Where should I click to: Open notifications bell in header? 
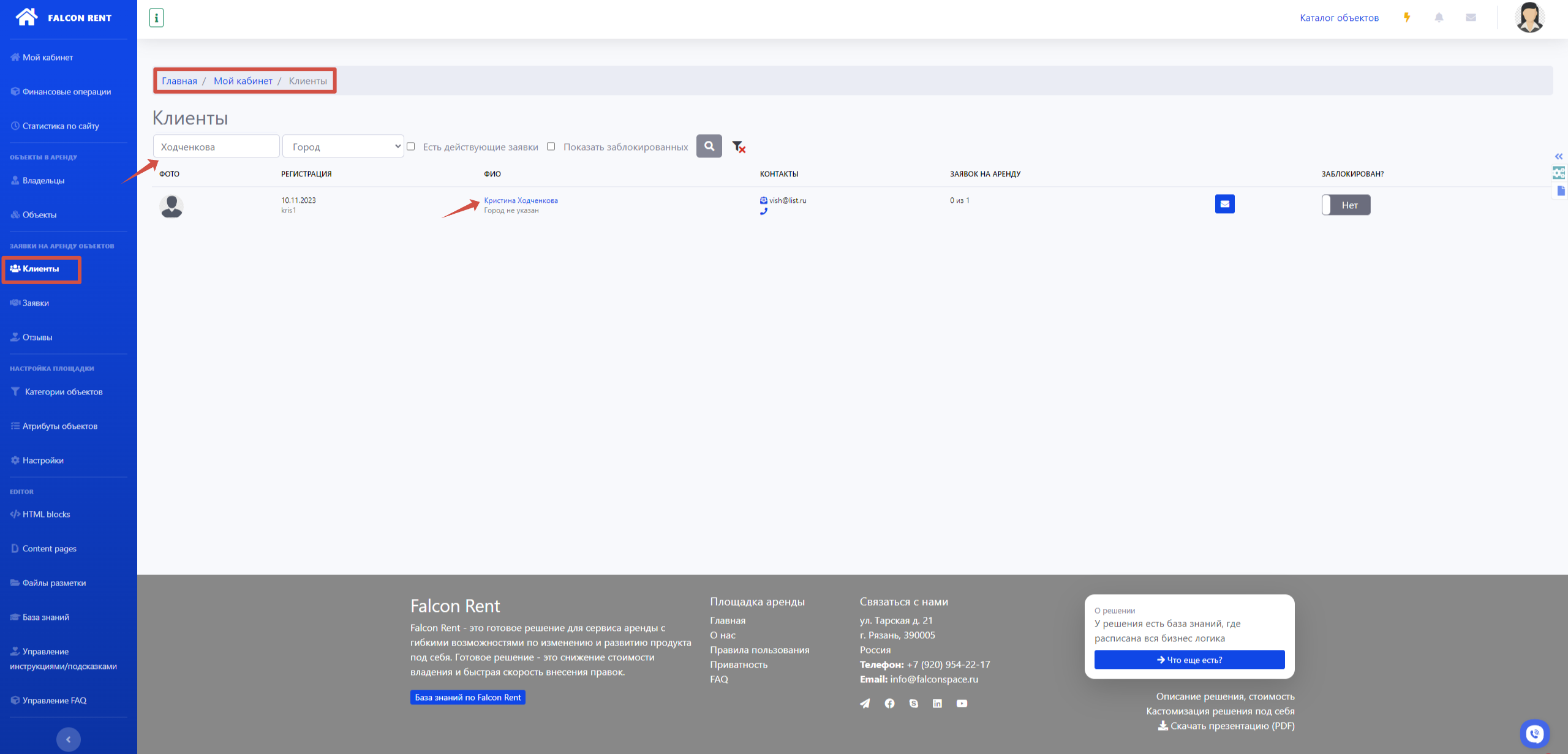(1439, 18)
